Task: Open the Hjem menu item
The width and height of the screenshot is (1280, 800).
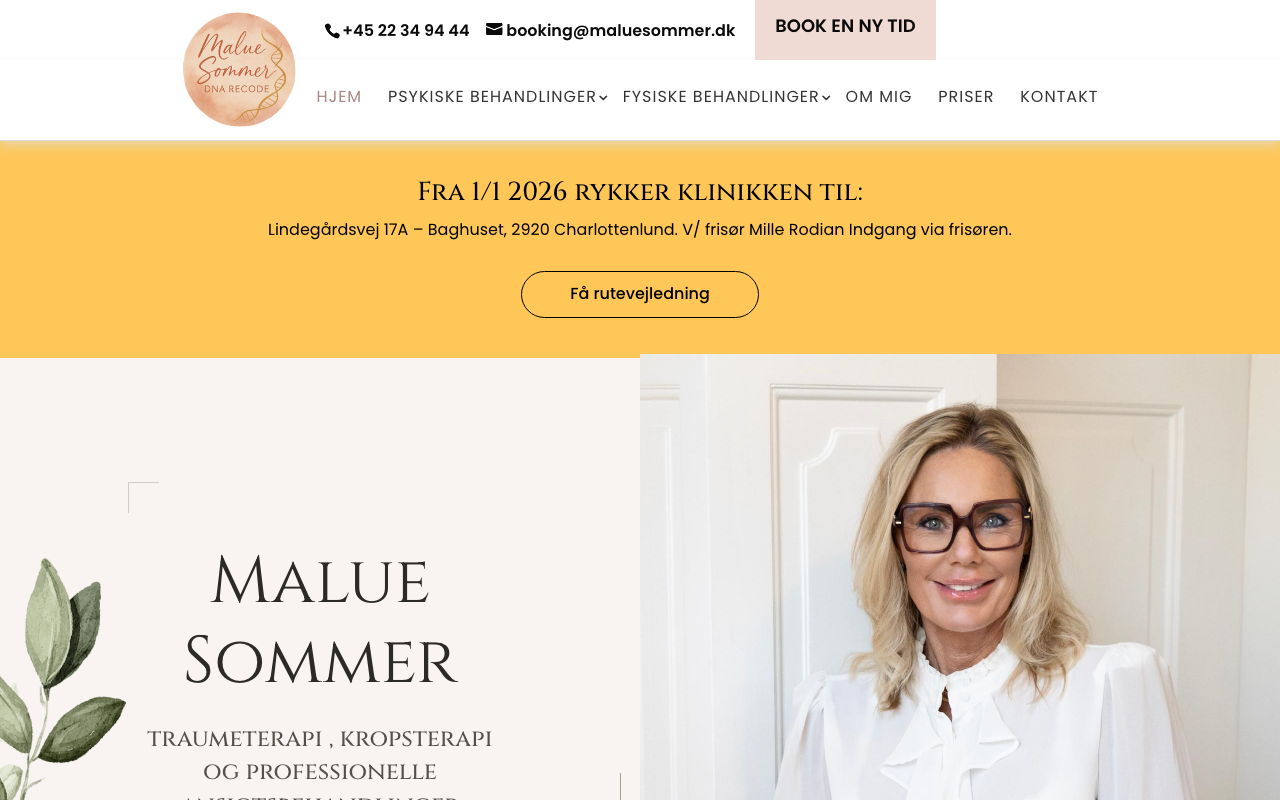Action: click(339, 97)
